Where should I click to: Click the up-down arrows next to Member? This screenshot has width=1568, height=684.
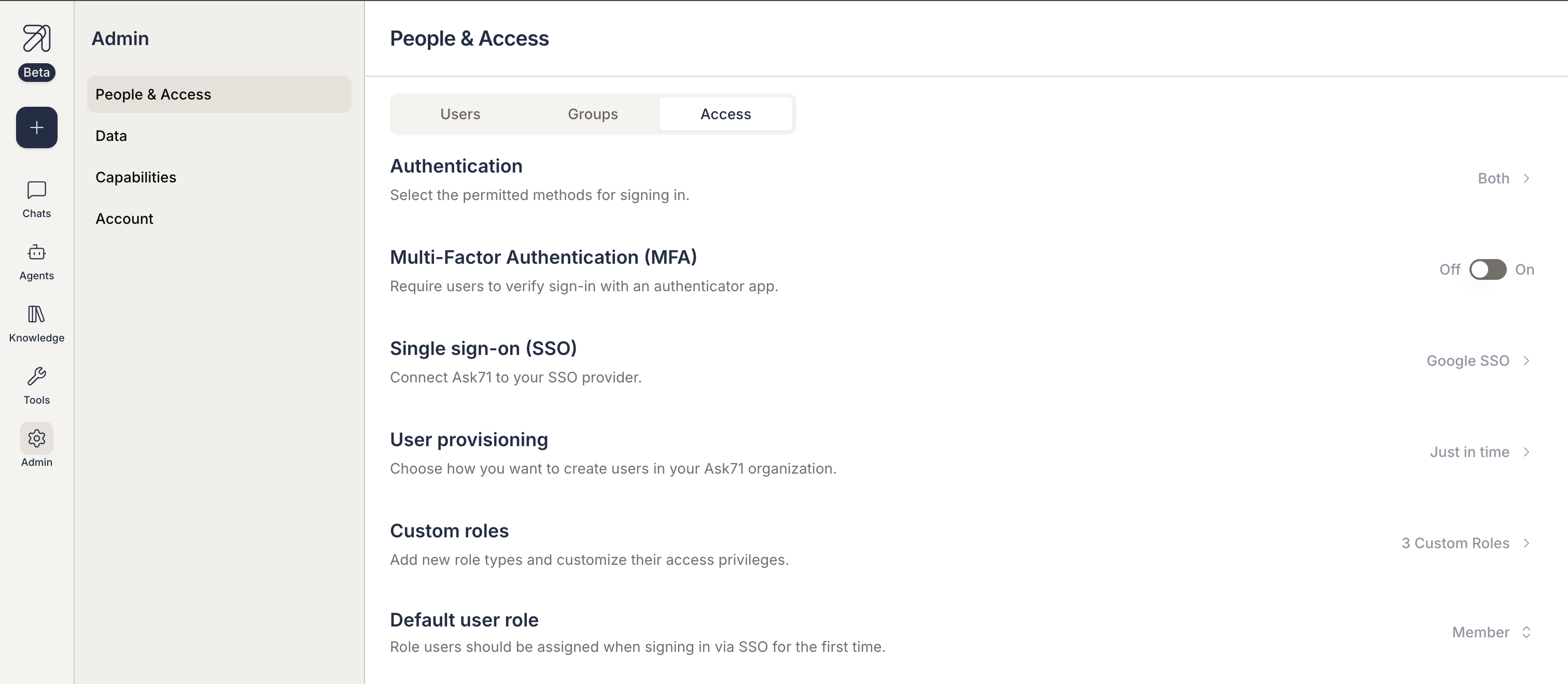1526,632
